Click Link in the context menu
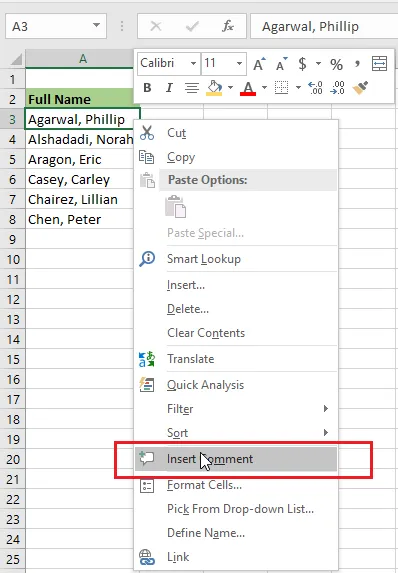398x573 pixels. 236,557
